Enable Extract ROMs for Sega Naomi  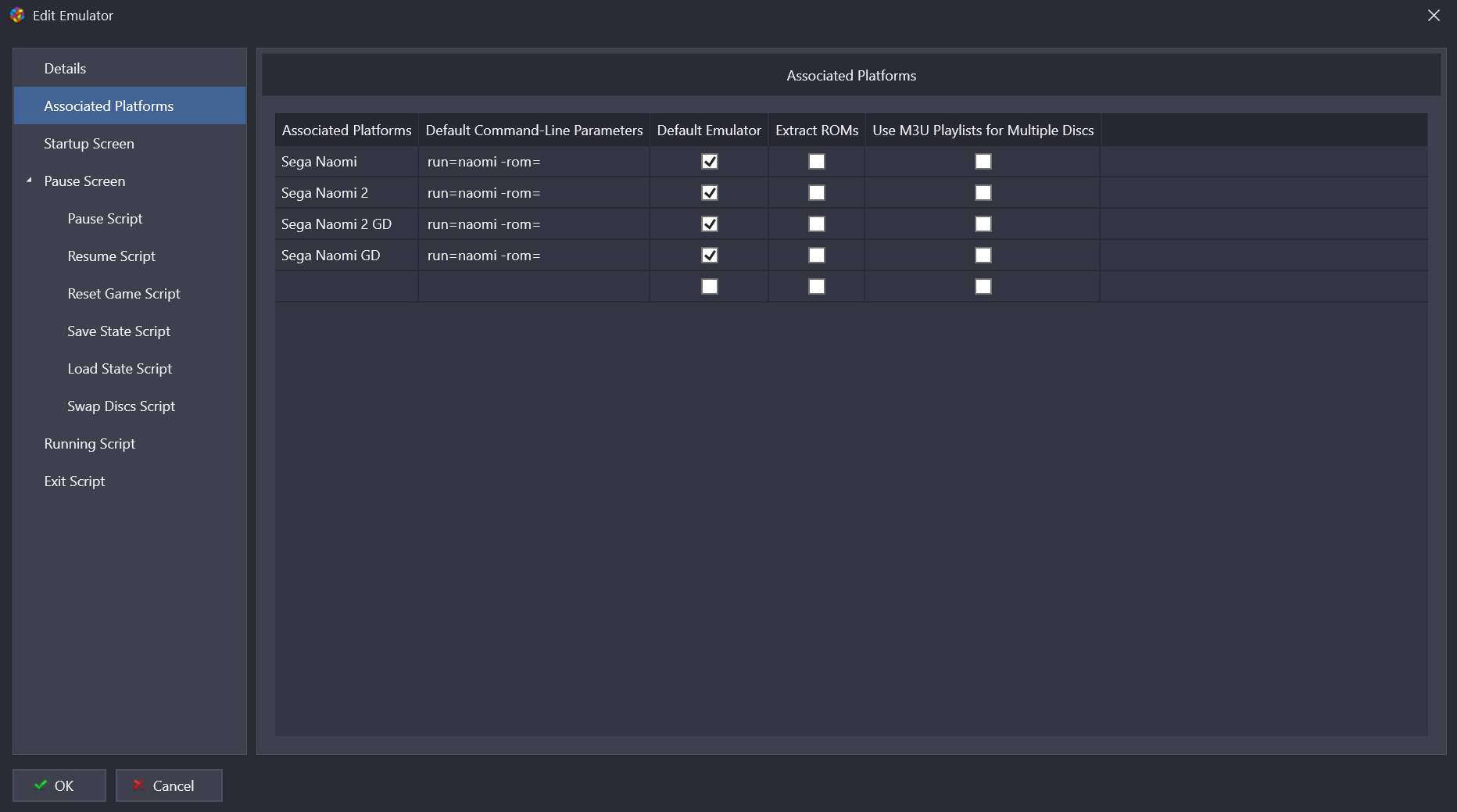coord(817,161)
